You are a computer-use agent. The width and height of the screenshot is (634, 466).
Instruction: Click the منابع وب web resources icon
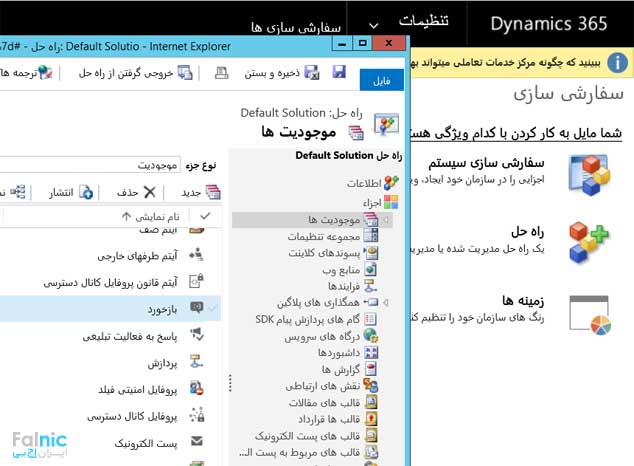(370, 269)
